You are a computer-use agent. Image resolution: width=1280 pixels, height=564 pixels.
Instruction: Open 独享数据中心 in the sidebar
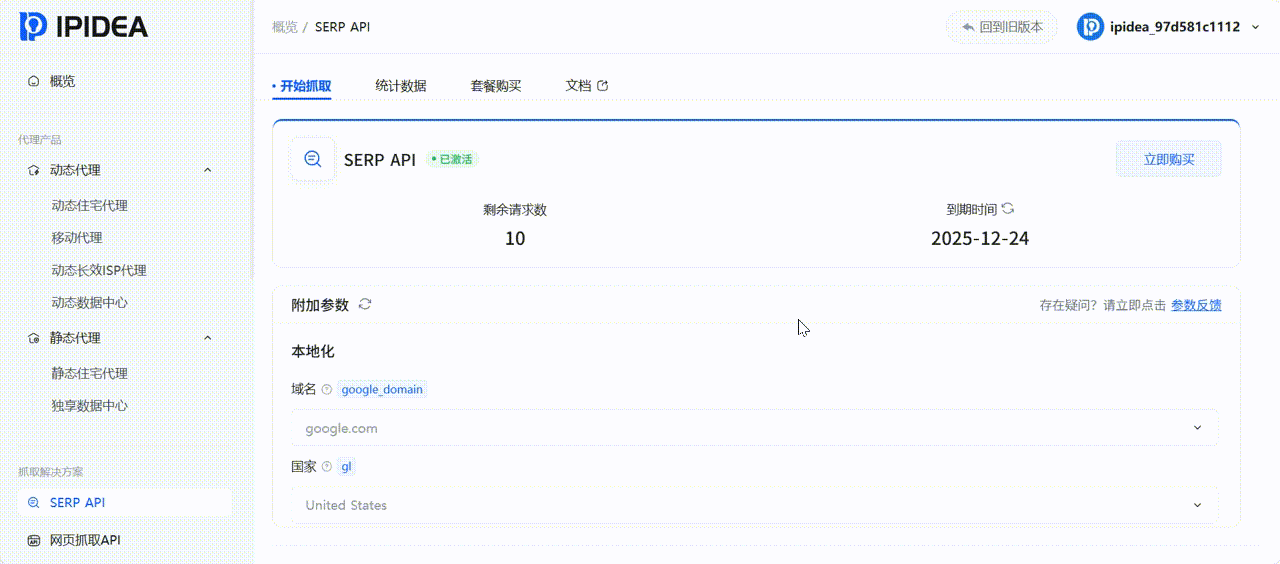tap(90, 406)
